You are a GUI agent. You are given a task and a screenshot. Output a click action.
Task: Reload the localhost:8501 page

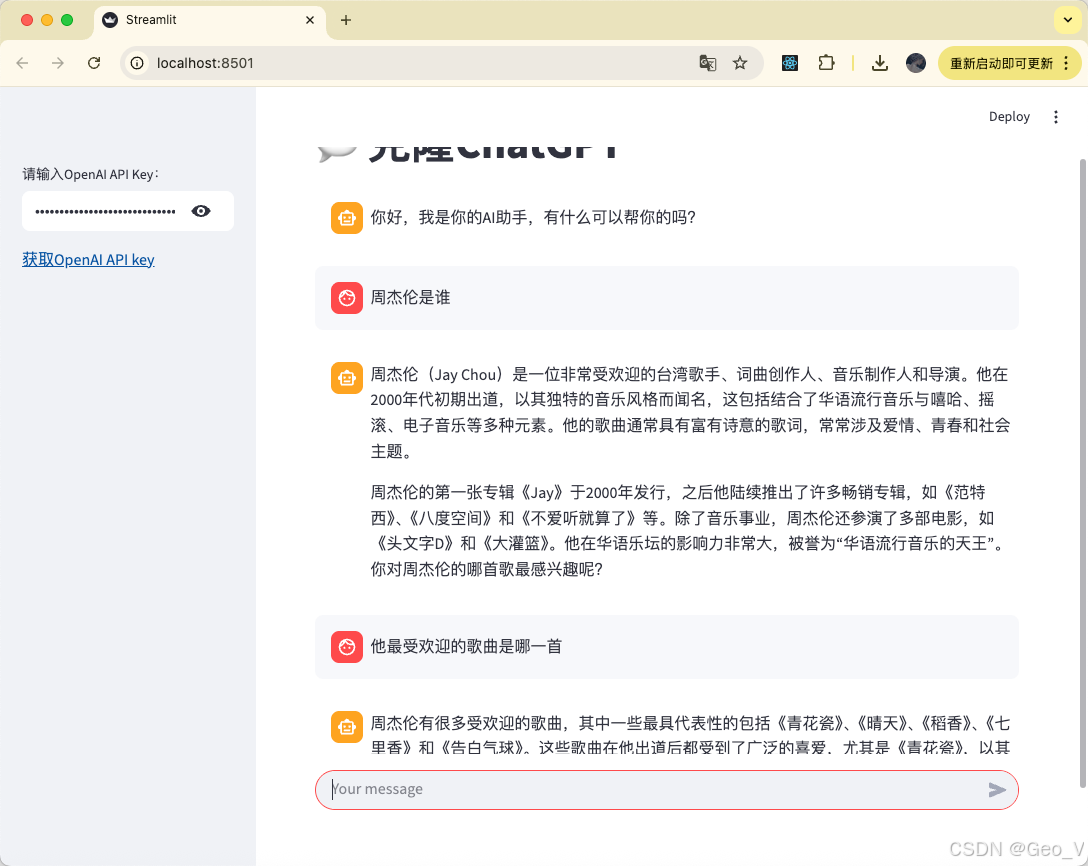pos(94,62)
